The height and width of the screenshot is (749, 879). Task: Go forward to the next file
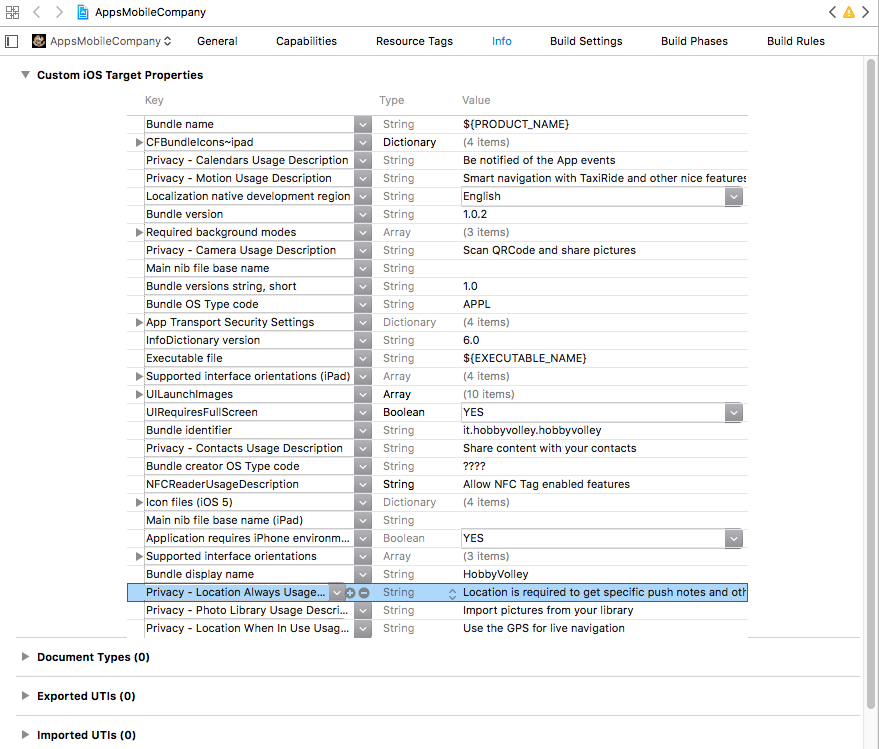coord(59,12)
